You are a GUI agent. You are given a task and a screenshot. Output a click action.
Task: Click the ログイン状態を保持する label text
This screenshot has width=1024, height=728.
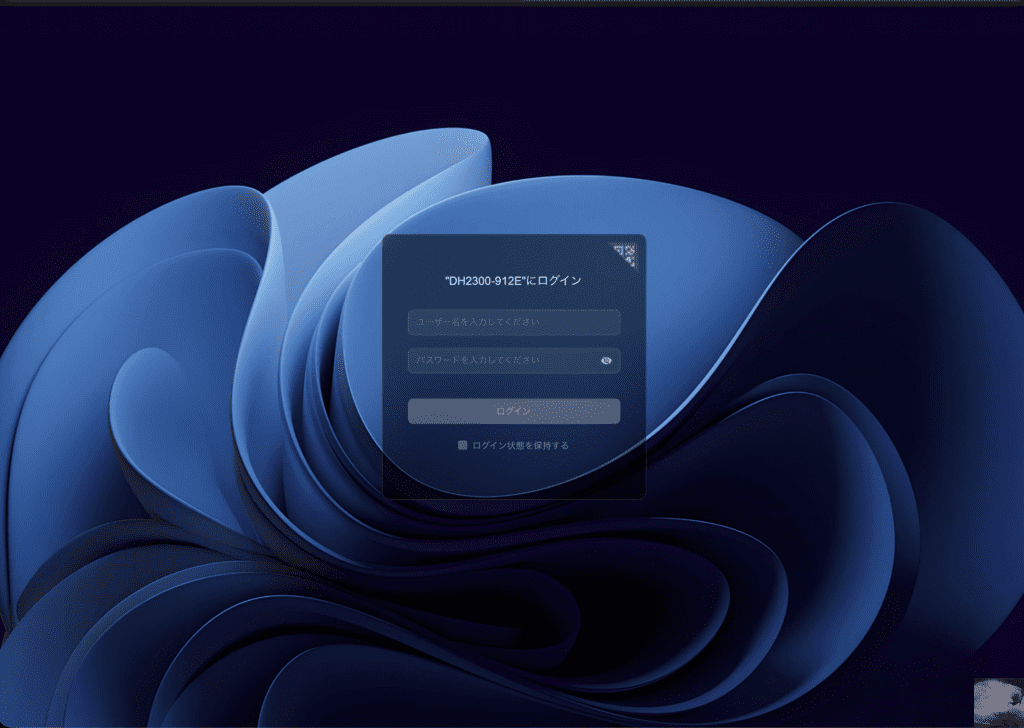point(520,445)
